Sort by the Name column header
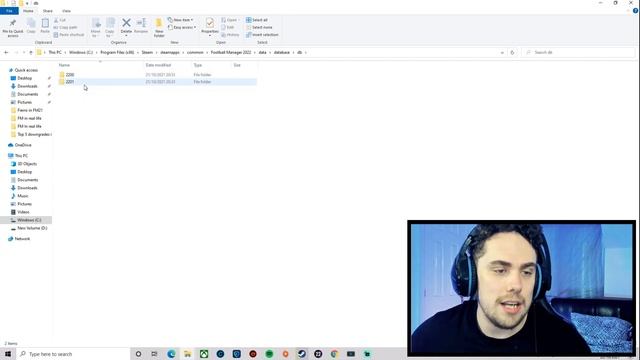 64,65
